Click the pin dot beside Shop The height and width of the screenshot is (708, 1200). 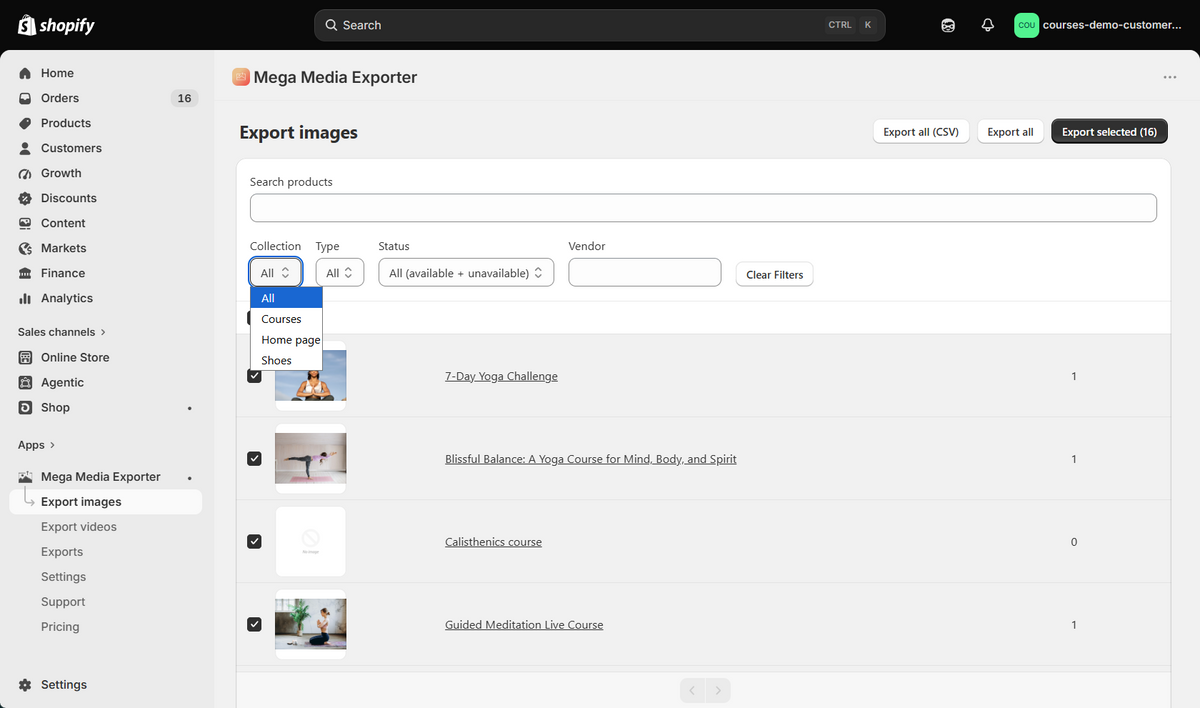(x=190, y=408)
